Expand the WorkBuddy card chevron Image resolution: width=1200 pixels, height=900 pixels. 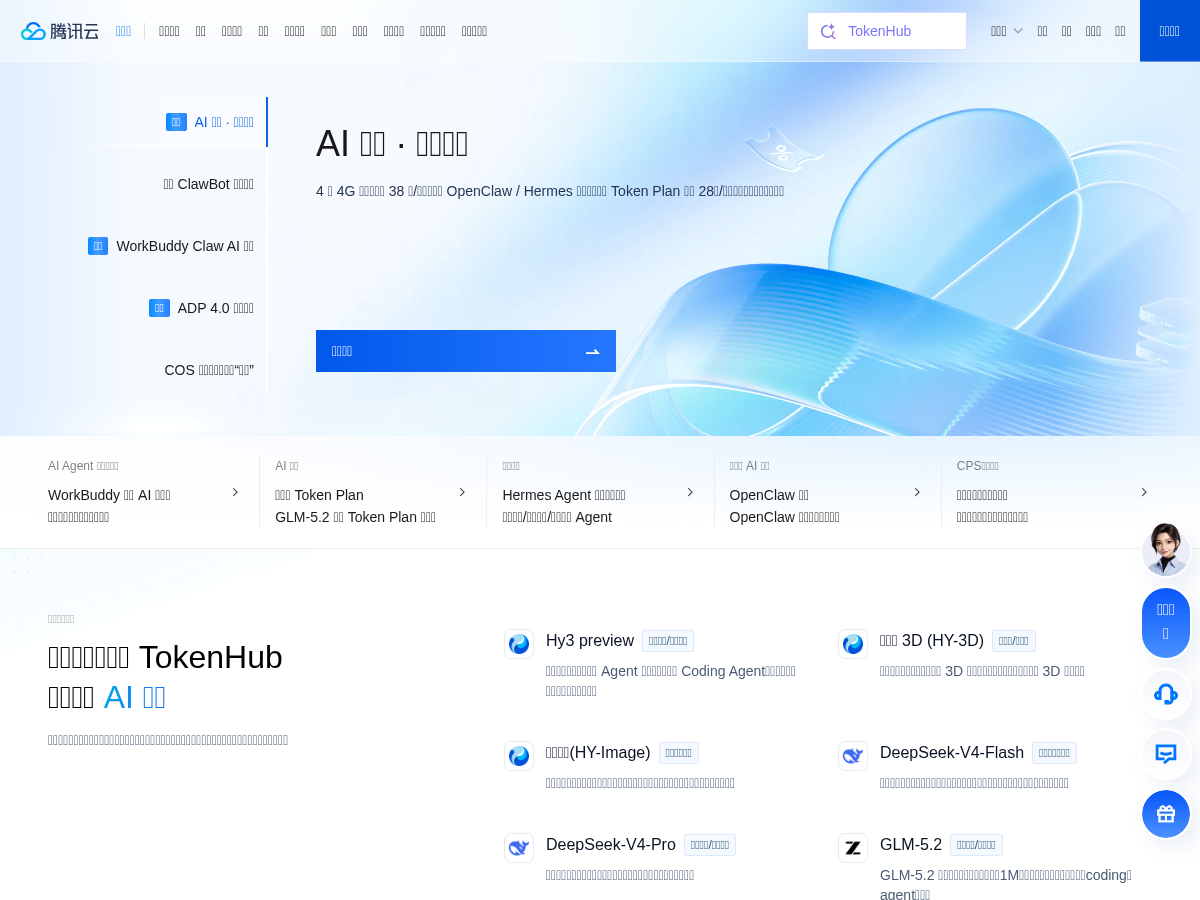click(x=235, y=492)
